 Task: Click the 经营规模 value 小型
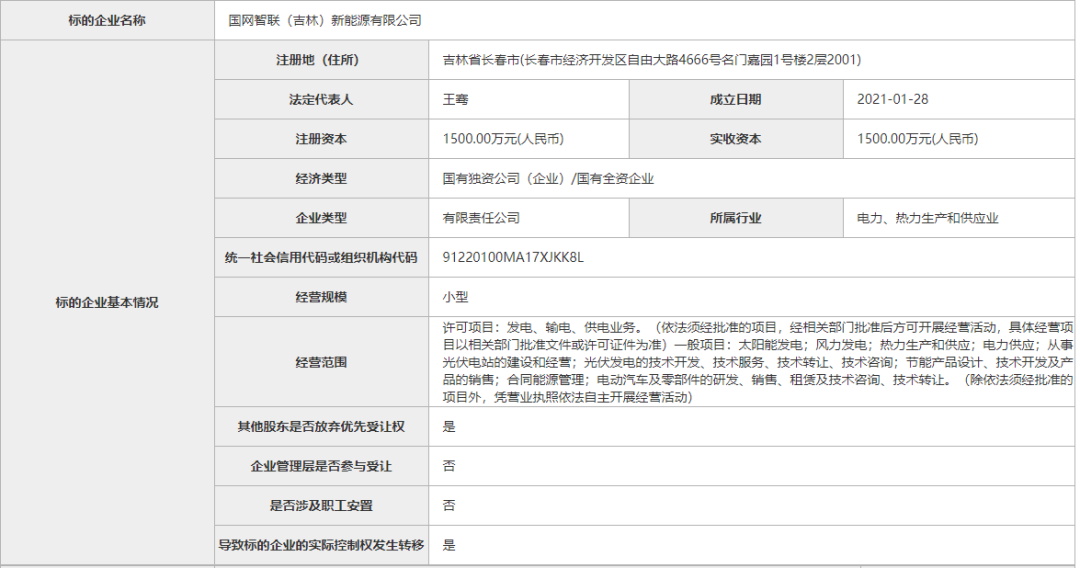pyautogui.click(x=456, y=297)
